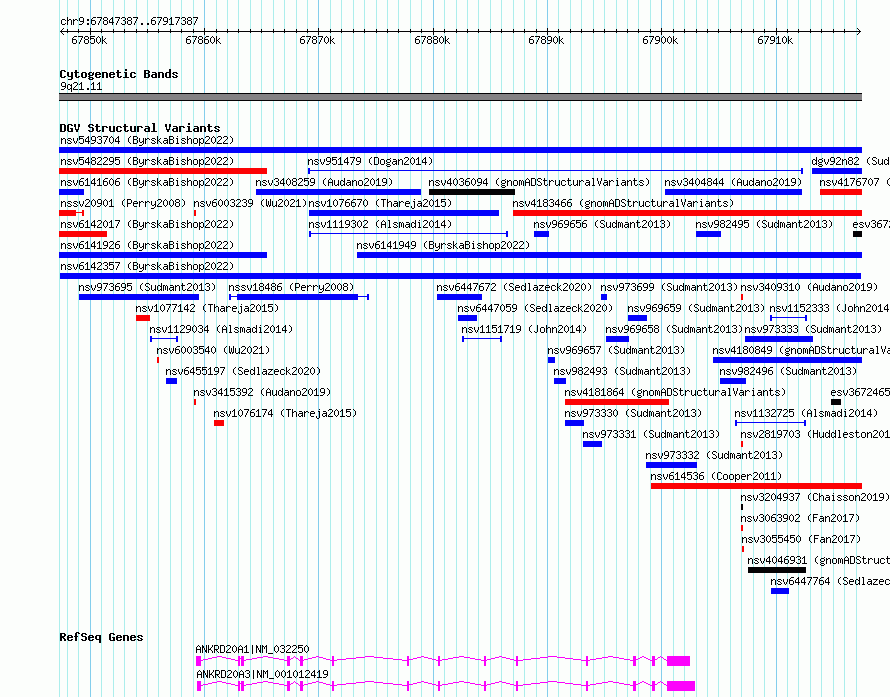
Task: Open nsv973332 (Sudmant2013) variant label
Action: tap(714, 455)
